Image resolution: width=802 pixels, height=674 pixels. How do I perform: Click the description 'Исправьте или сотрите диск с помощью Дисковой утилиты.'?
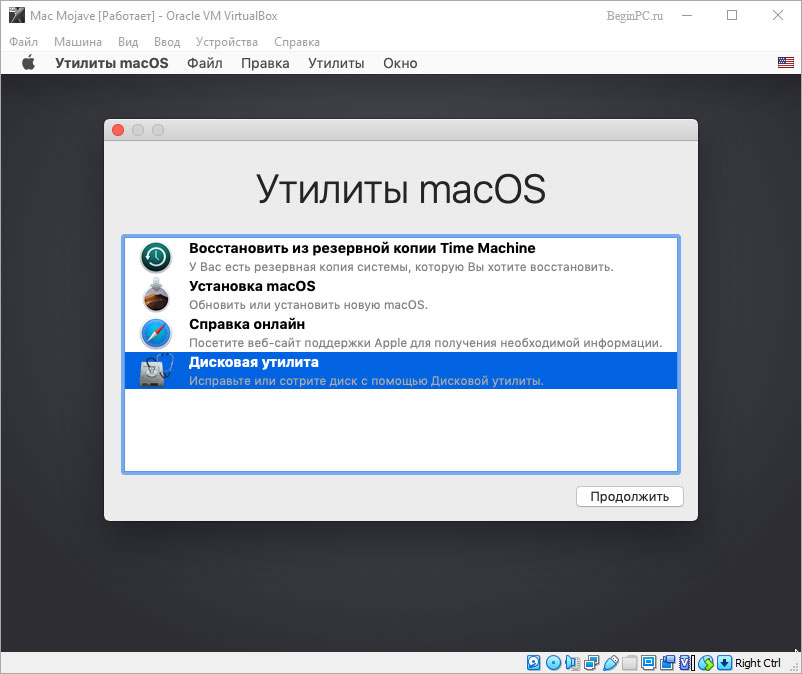pos(366,381)
